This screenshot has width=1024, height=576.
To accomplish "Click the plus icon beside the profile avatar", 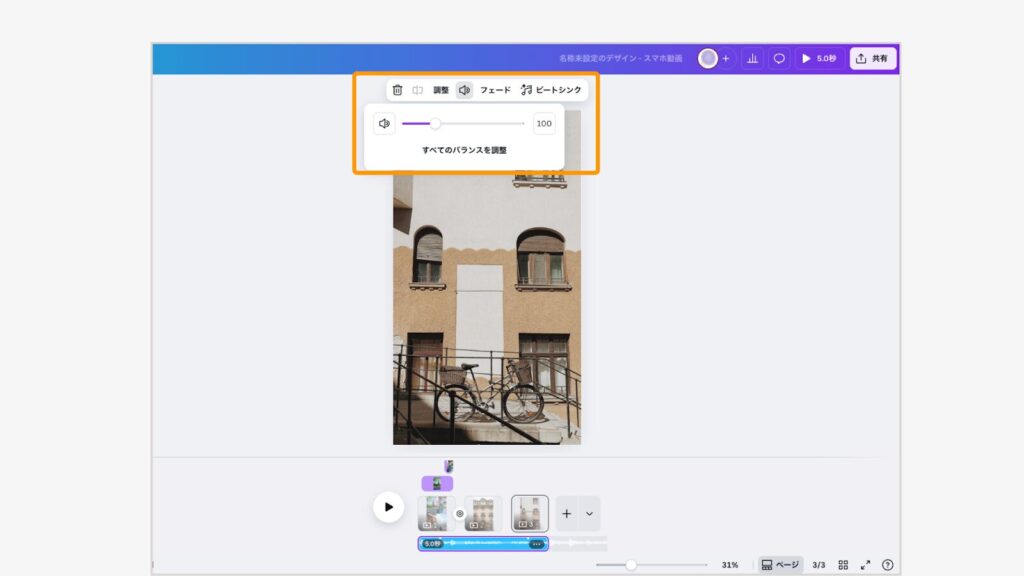I will point(726,59).
